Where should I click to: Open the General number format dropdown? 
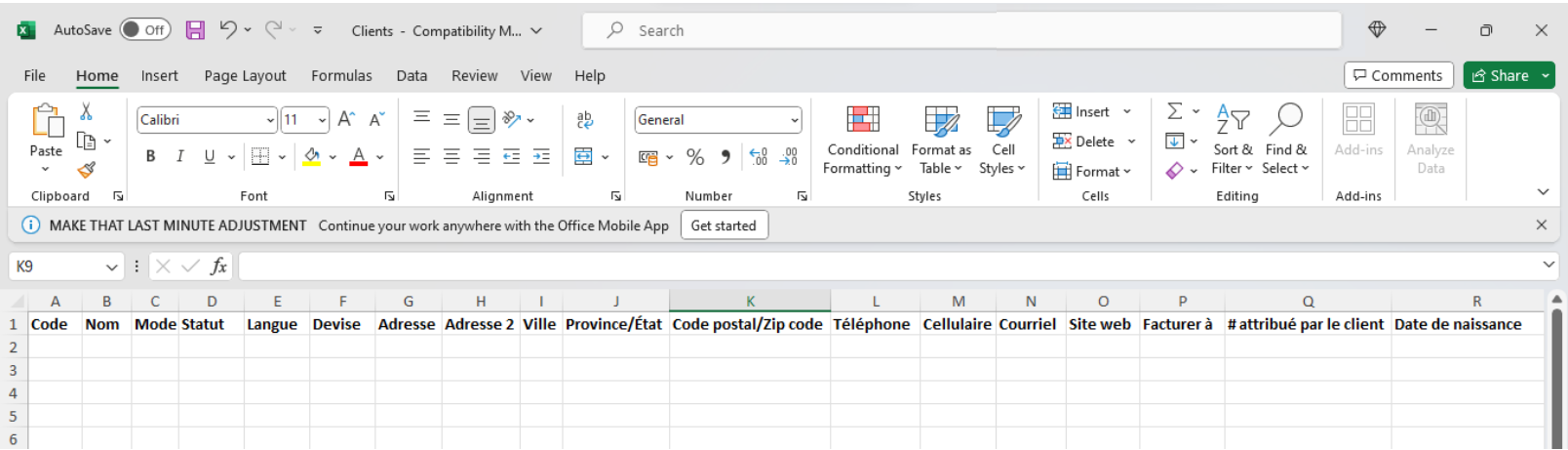coord(795,120)
